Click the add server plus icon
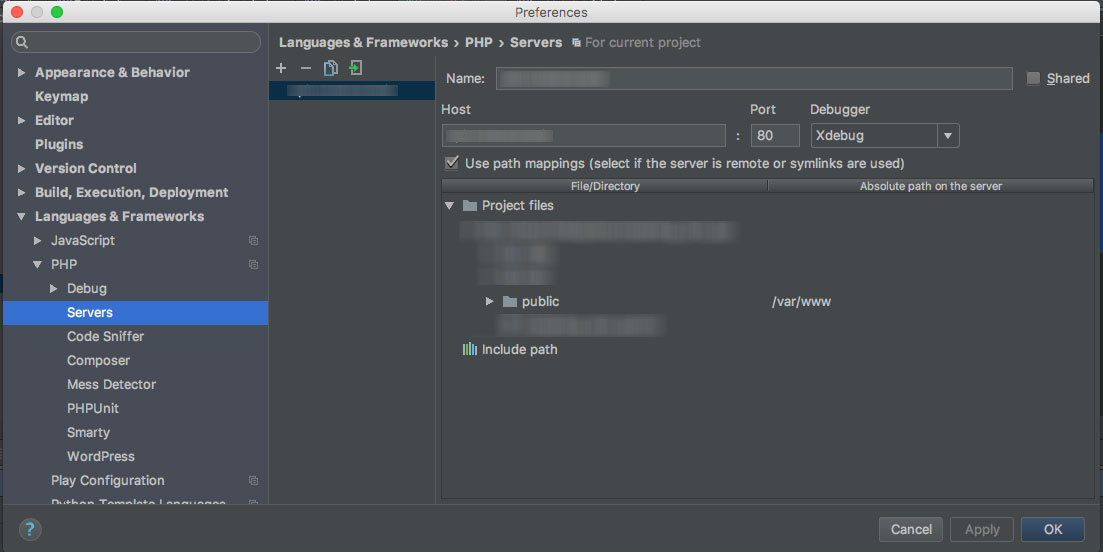 (x=281, y=68)
